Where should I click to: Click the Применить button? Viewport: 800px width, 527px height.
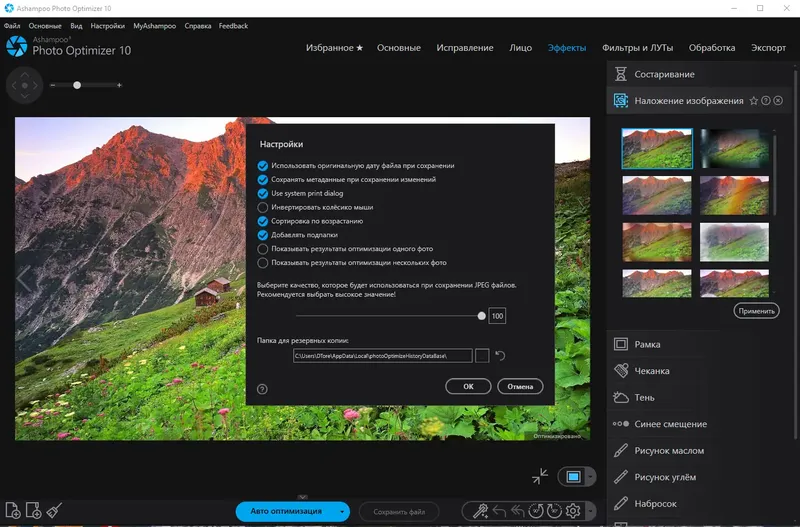[x=756, y=311]
